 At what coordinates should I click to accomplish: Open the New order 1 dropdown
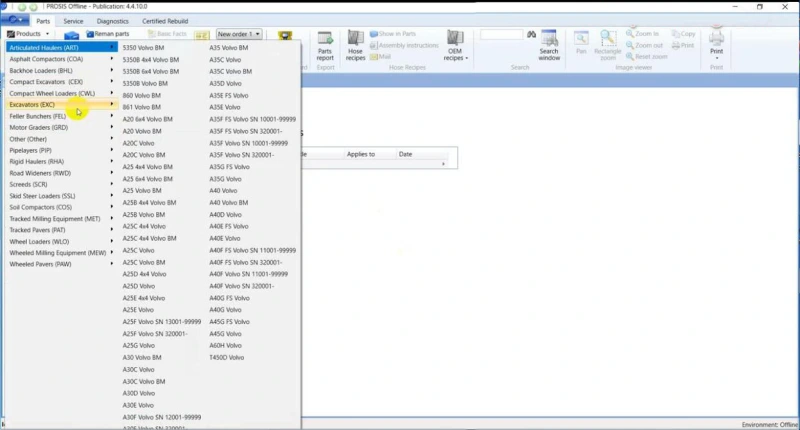(239, 34)
